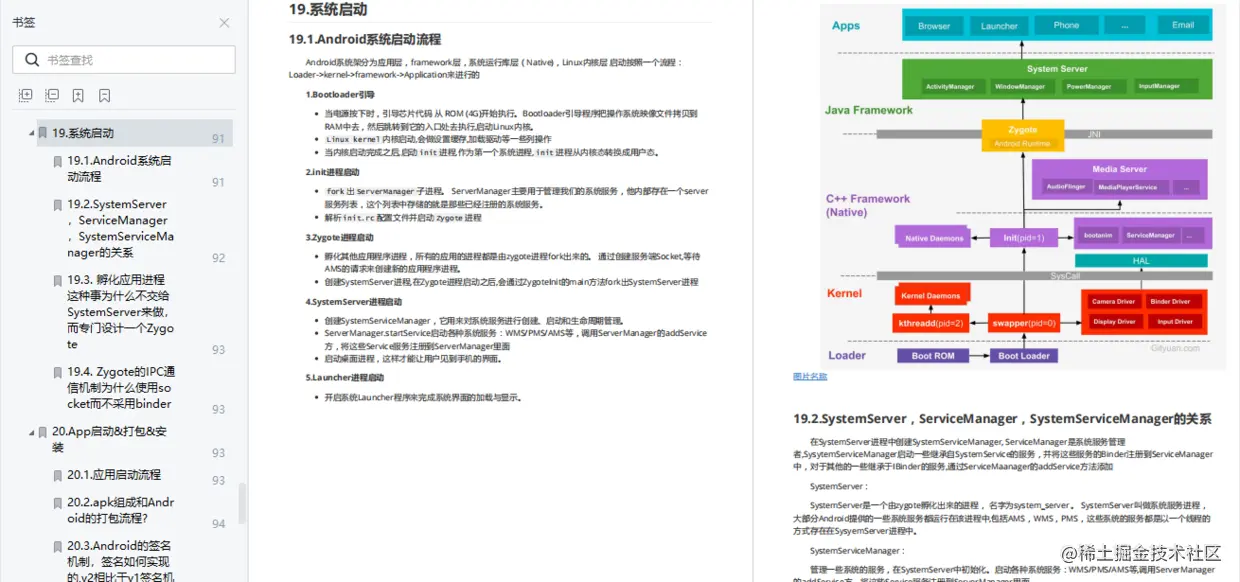This screenshot has height=582, width=1240.
Task: Click the flag icon beside 20.2.apk组成
Action: [x=58, y=503]
